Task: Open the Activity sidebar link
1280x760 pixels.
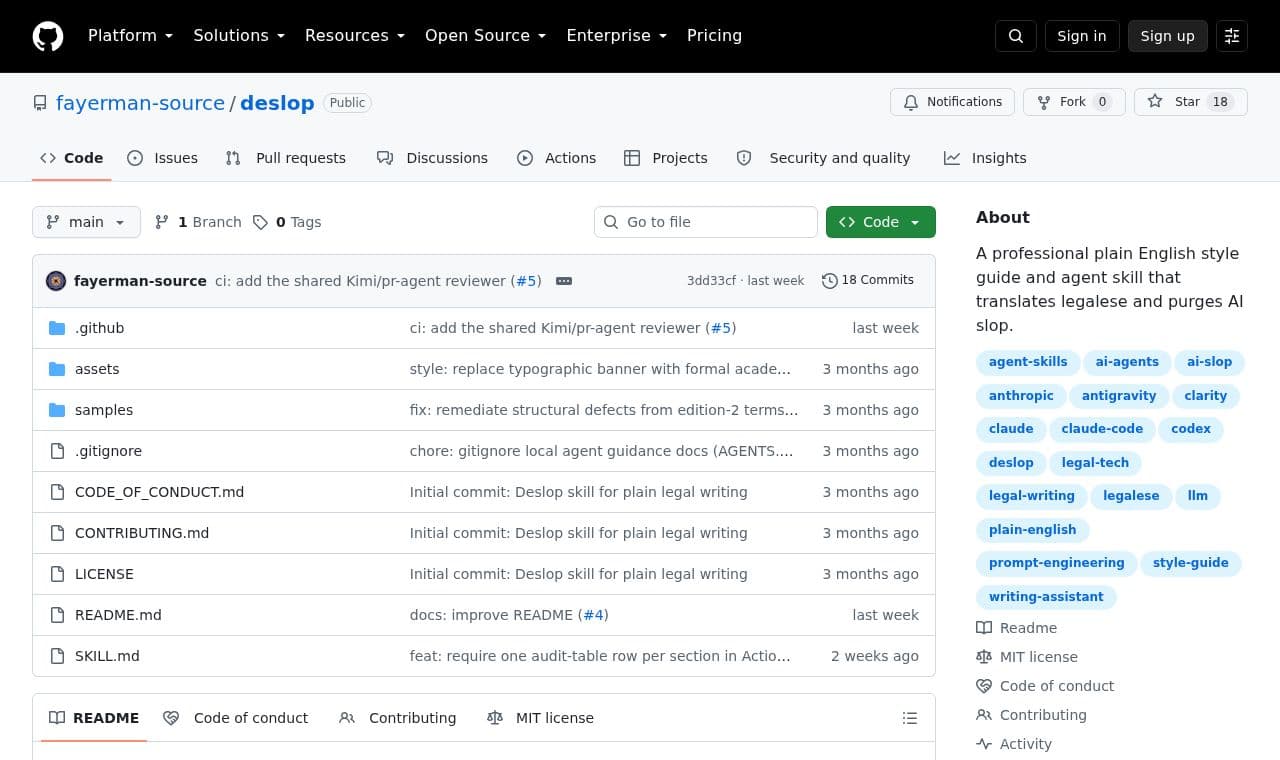Action: click(1014, 744)
